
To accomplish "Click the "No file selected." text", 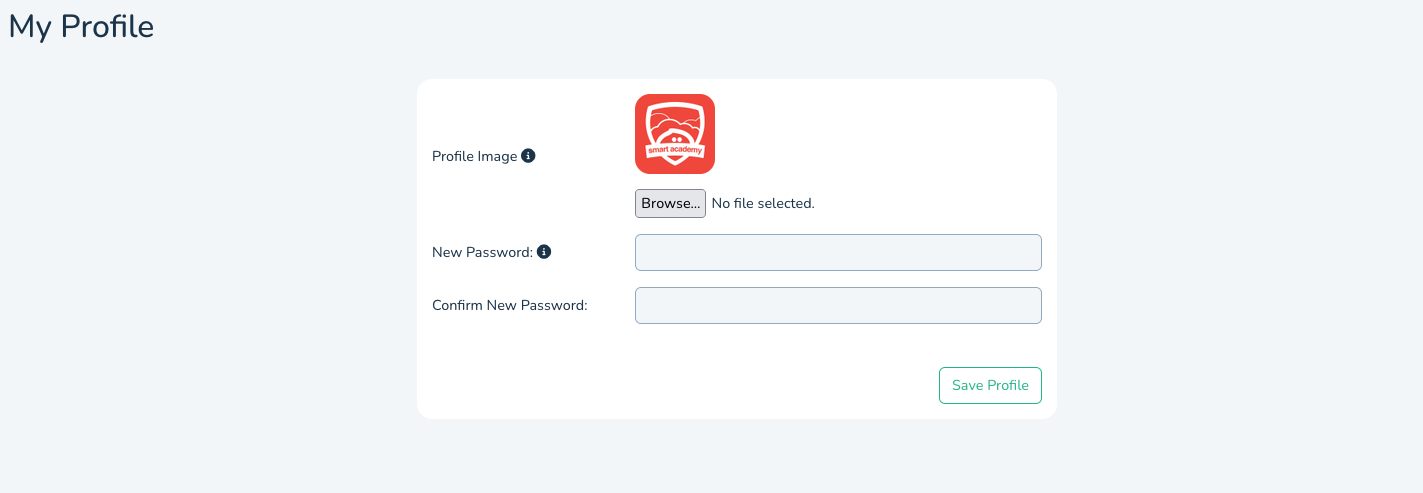I will pyautogui.click(x=763, y=204).
